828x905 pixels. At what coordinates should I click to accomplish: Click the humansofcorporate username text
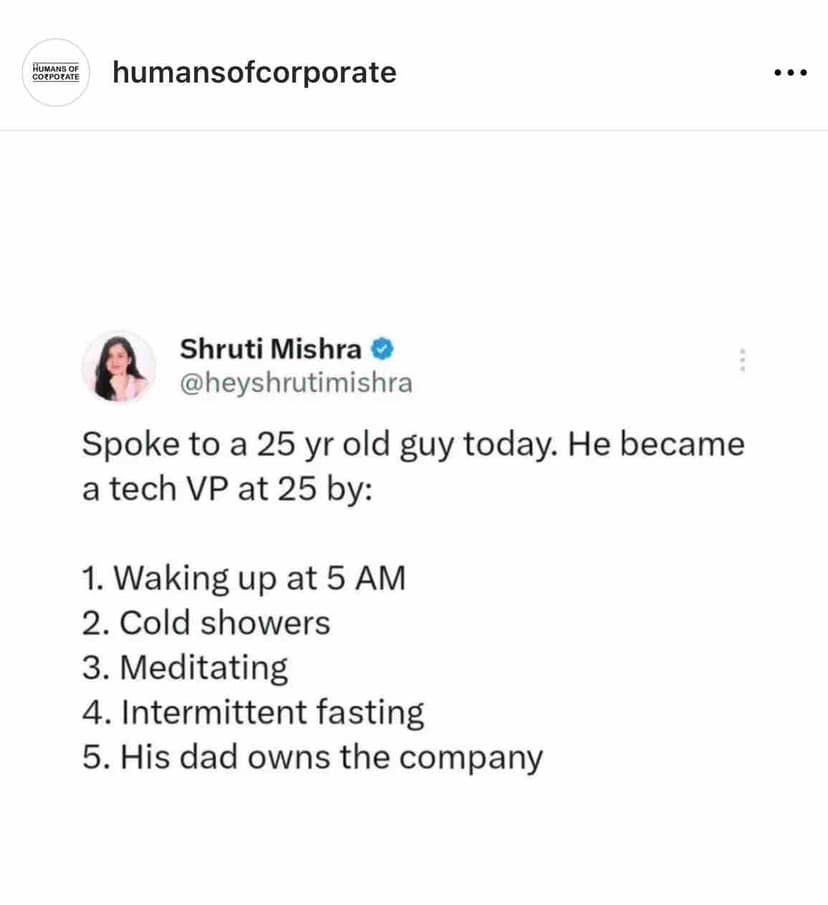254,72
